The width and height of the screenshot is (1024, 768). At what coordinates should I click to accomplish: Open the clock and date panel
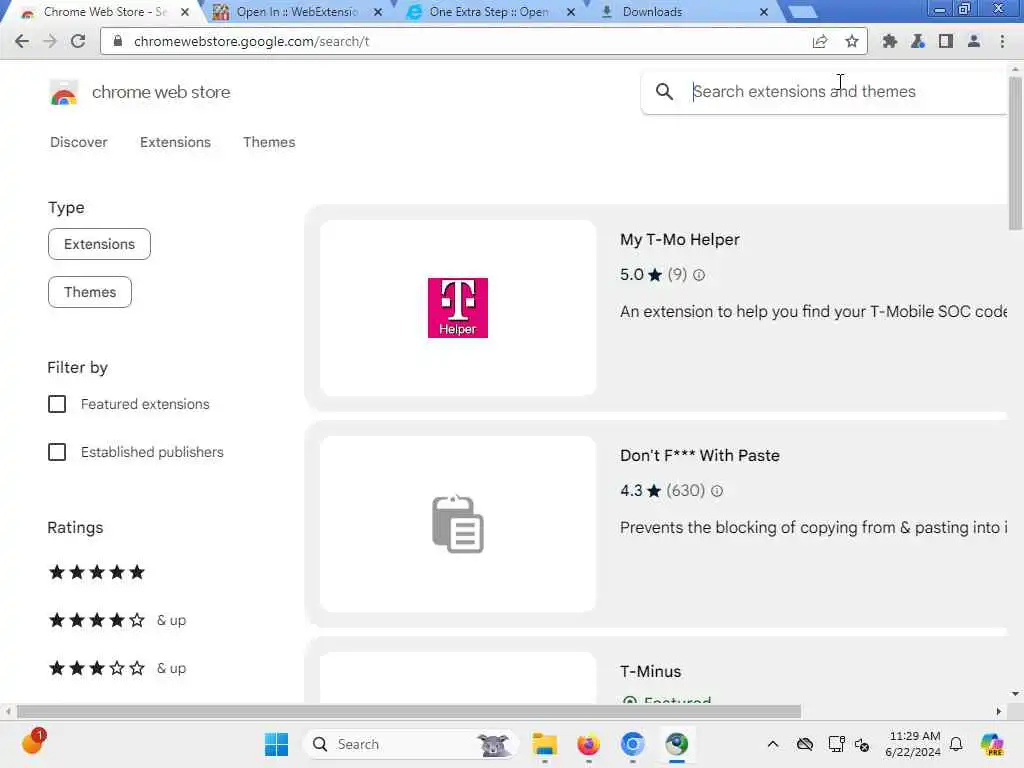[x=913, y=744]
